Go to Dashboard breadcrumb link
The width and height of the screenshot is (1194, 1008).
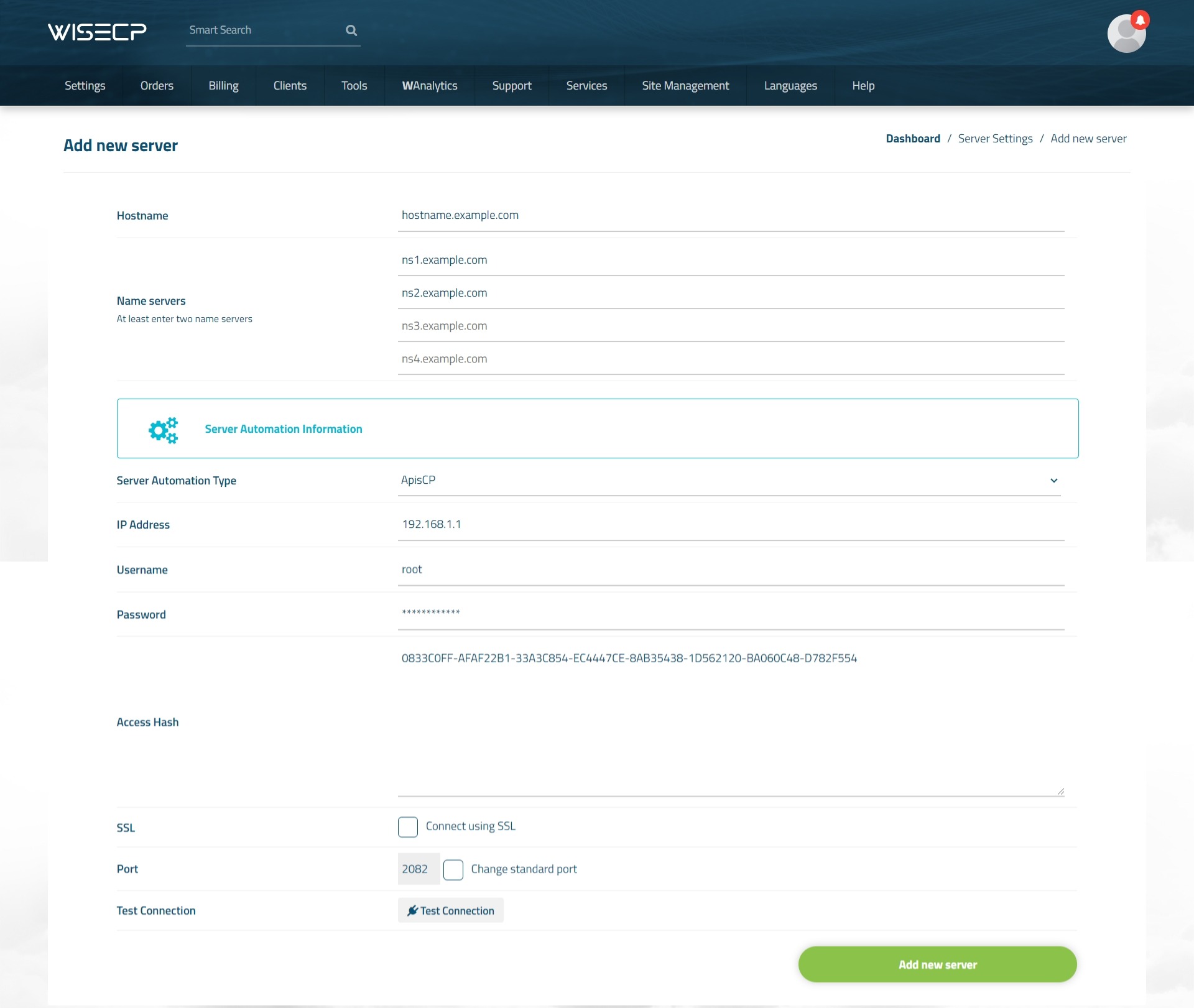coord(912,139)
